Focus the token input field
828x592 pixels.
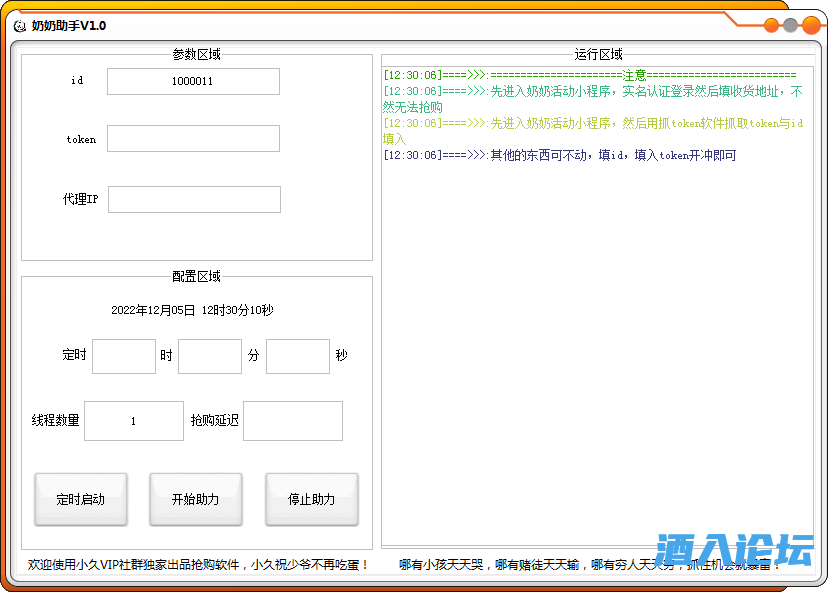pyautogui.click(x=193, y=139)
